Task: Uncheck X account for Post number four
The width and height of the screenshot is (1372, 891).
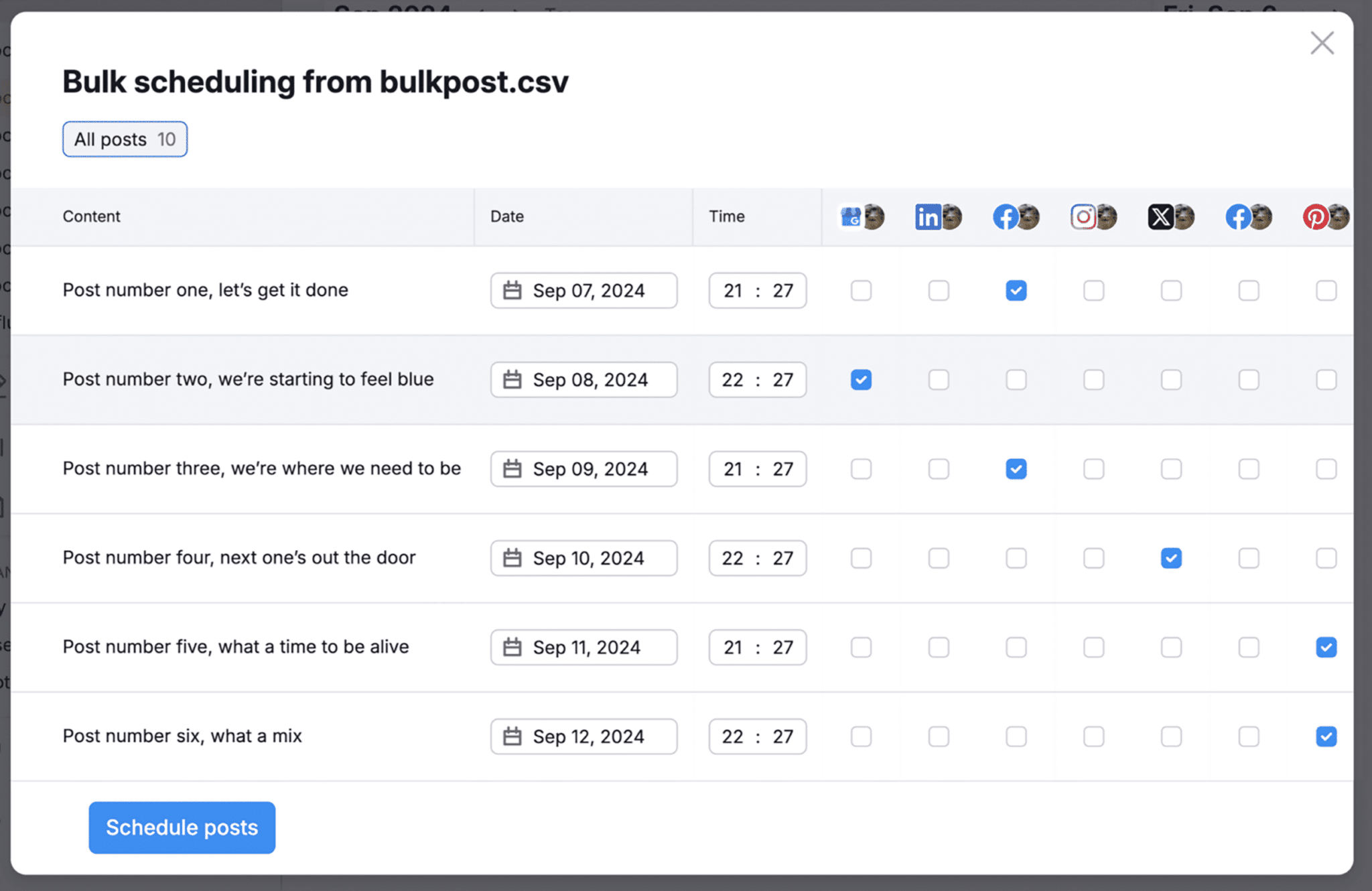Action: coord(1171,558)
